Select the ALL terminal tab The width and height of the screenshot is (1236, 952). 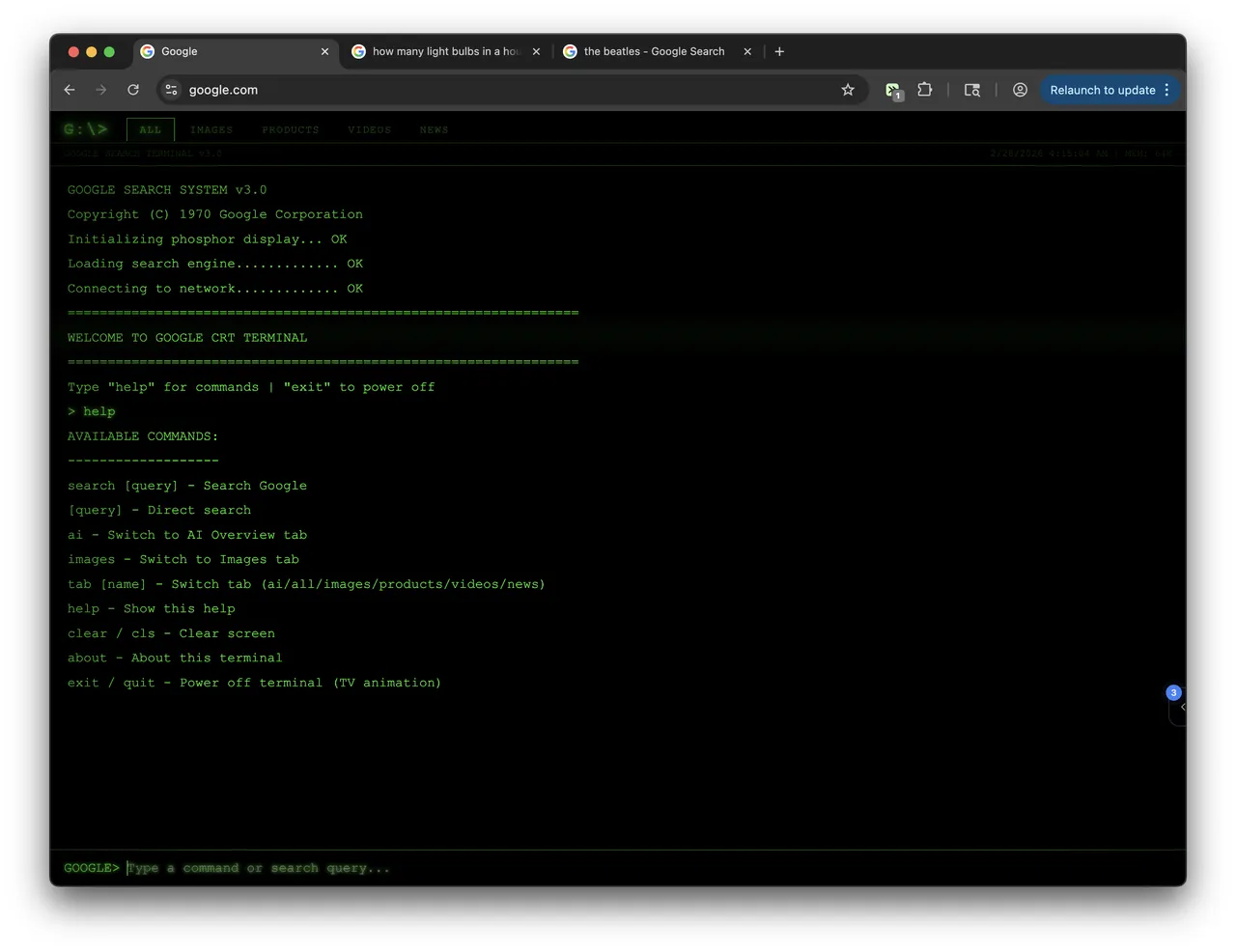point(151,129)
